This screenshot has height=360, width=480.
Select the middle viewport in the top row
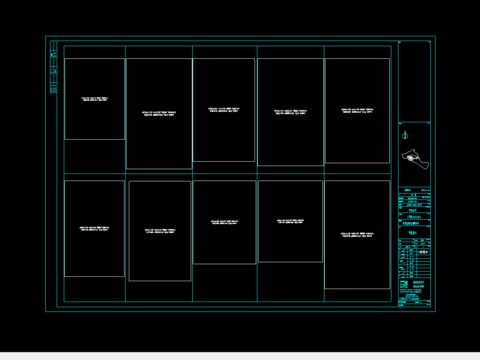pos(224,110)
